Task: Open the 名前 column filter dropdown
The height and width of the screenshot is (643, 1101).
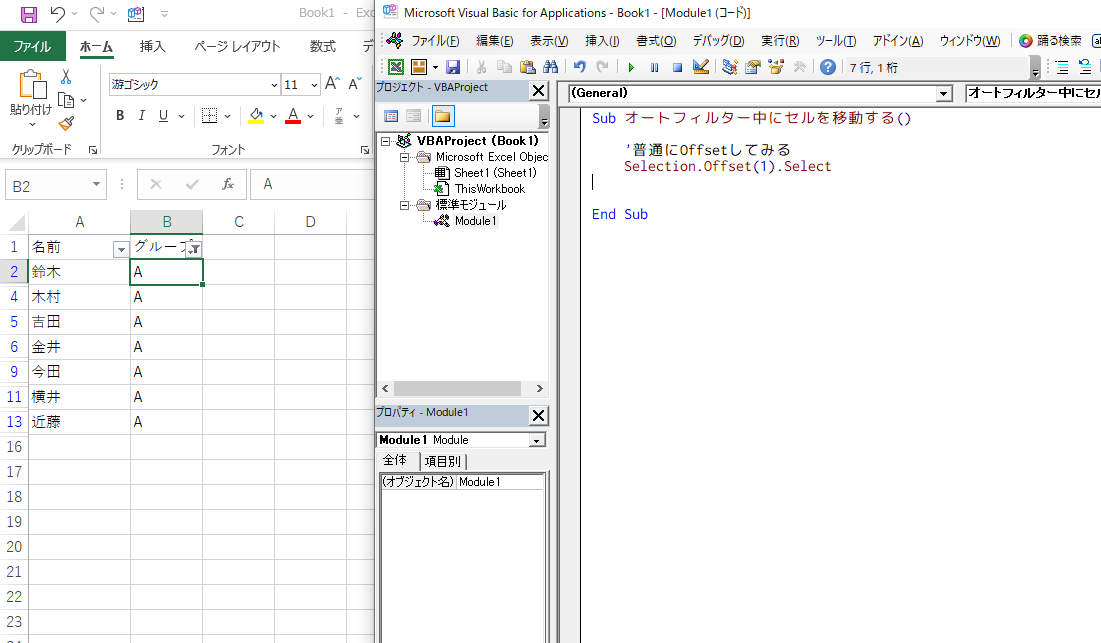Action: tap(121, 249)
